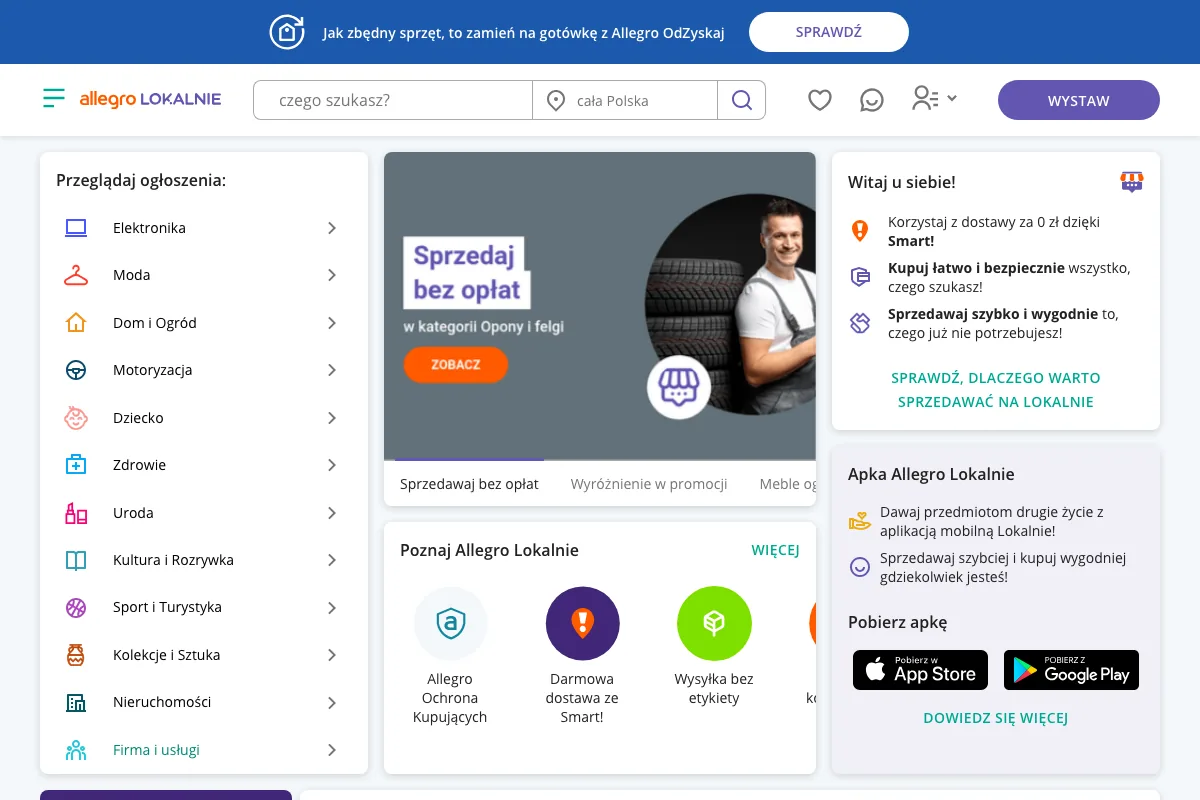
Task: Click the Sport i Turystyka ball icon
Action: (x=76, y=607)
